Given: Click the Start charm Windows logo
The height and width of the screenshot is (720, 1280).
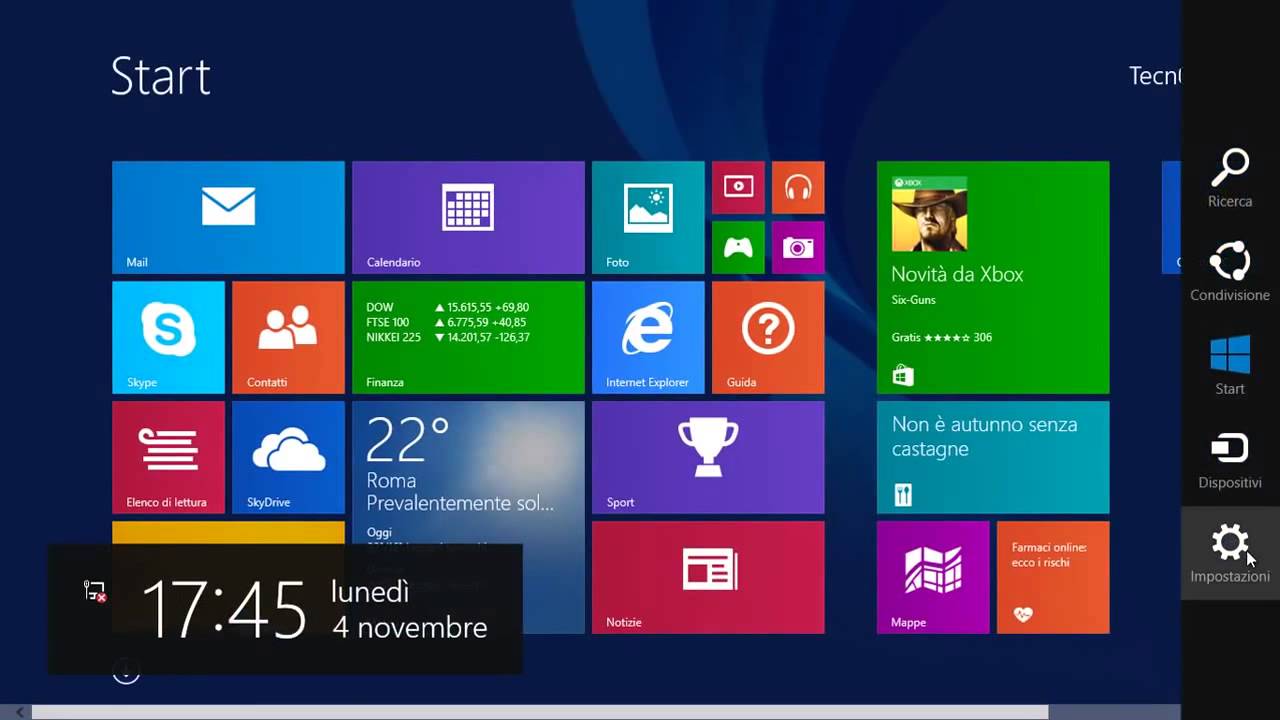Looking at the screenshot, I should [1230, 366].
